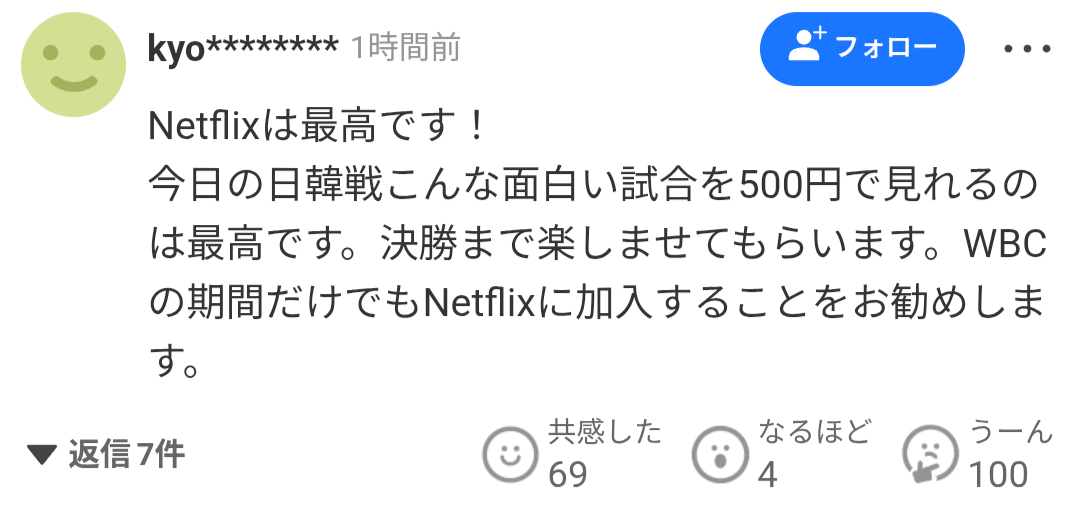Click the 共感した count of 69
This screenshot has height=505, width=1080.
tap(568, 474)
